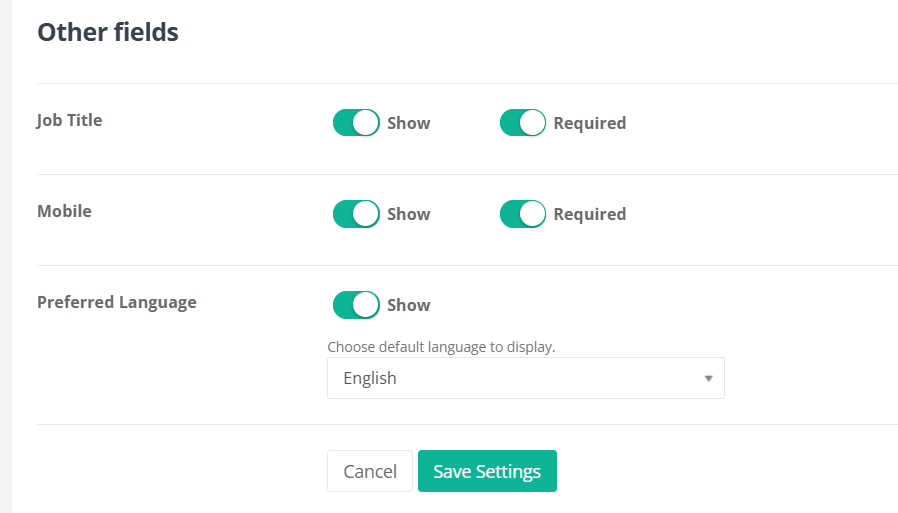The width and height of the screenshot is (898, 513).
Task: Click the Save Settings button
Action: point(487,471)
